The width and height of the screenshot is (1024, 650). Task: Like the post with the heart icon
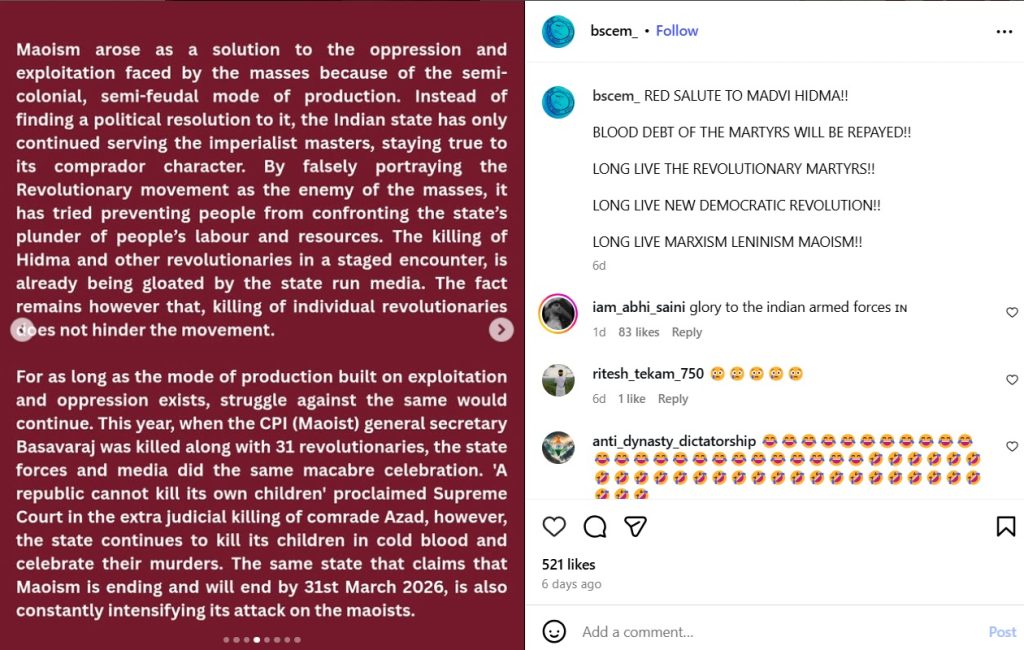click(554, 526)
